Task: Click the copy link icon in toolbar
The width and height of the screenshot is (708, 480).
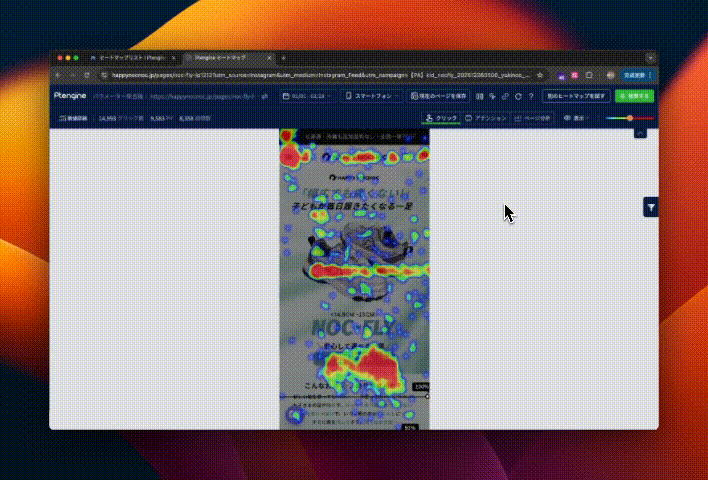Action: pyautogui.click(x=505, y=96)
